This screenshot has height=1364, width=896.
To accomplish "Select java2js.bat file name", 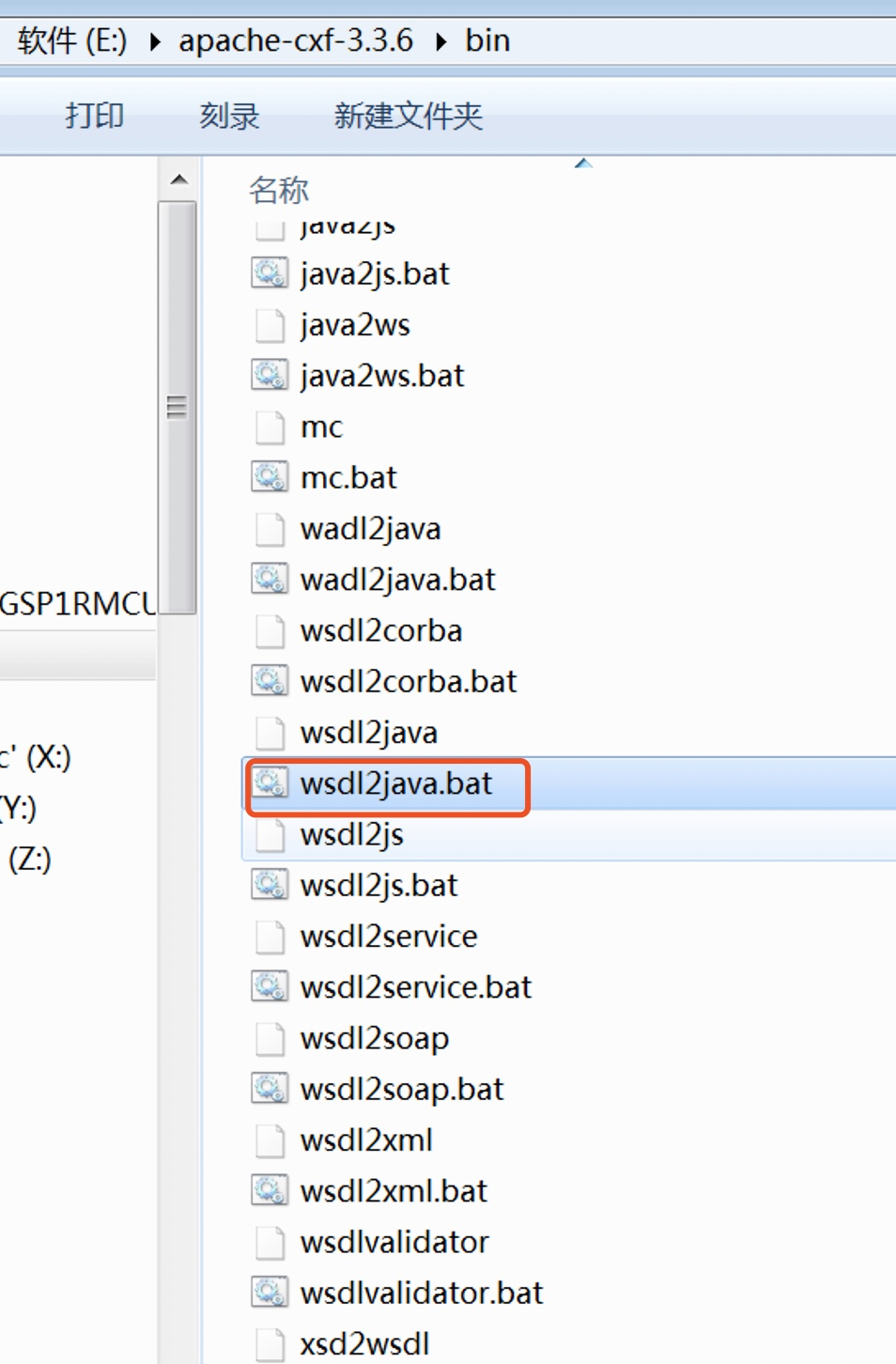I will point(375,273).
